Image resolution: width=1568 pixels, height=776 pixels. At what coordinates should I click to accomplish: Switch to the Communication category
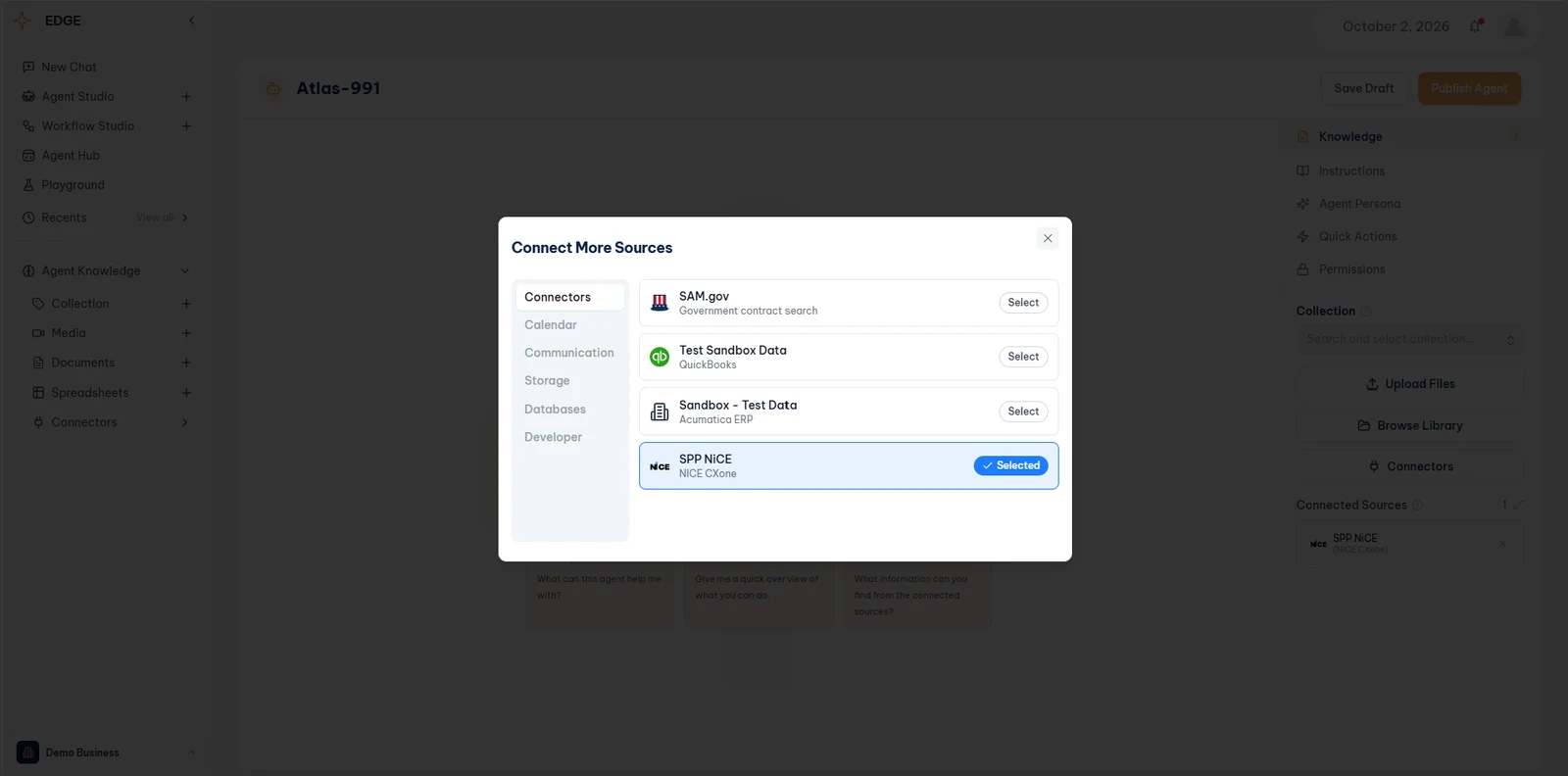(569, 353)
